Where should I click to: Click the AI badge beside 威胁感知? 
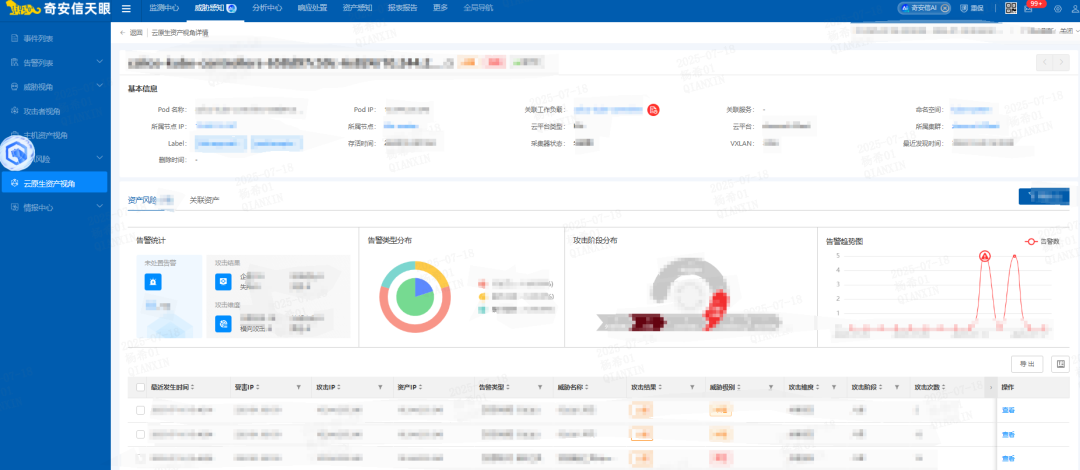pos(232,8)
